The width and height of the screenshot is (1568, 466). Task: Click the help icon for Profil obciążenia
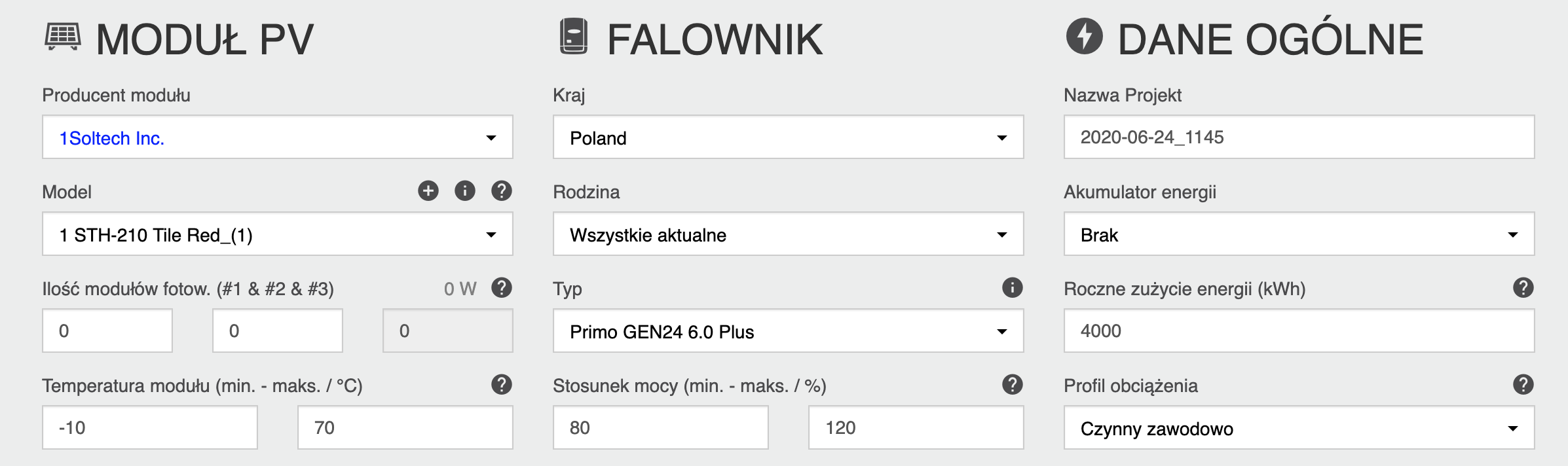1523,384
